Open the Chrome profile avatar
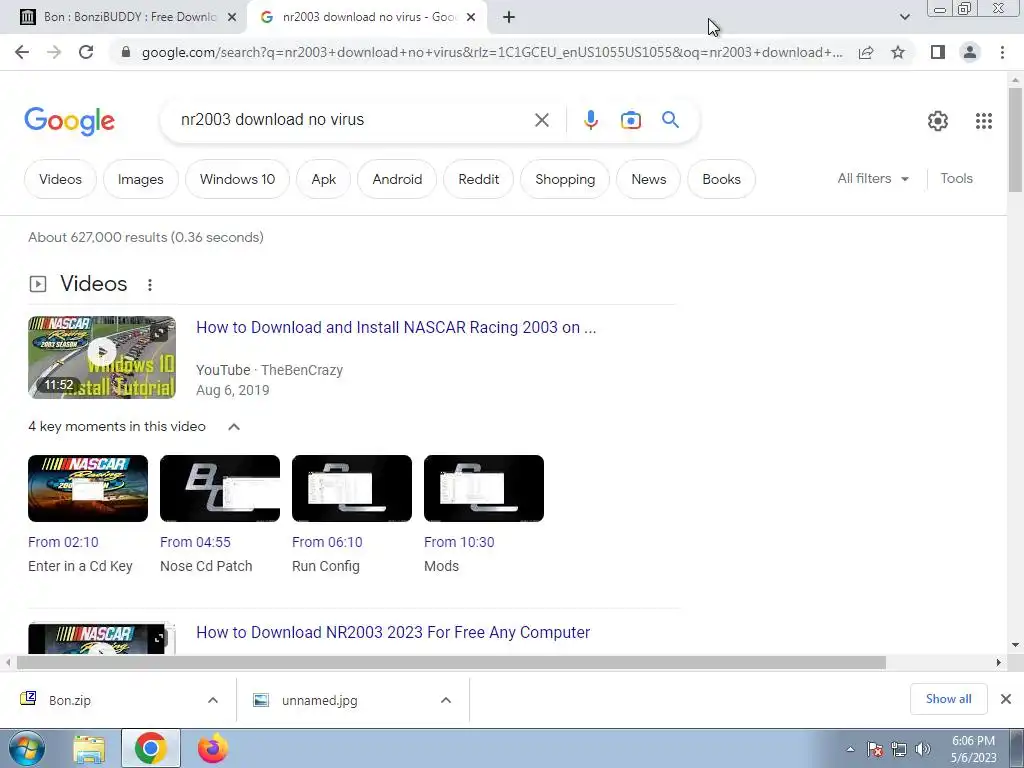1024x768 pixels. tap(970, 52)
